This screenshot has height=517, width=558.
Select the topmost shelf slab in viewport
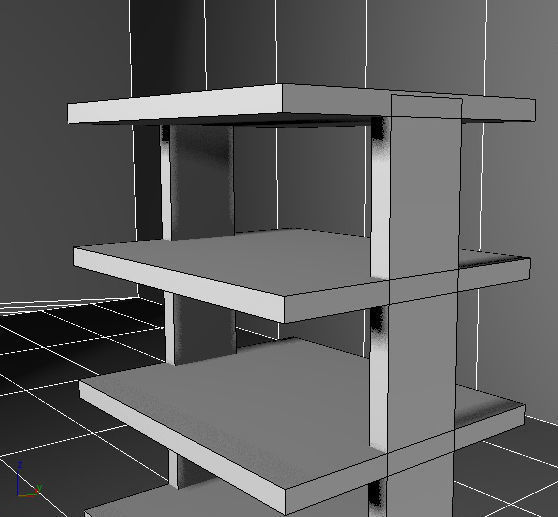[x=301, y=104]
